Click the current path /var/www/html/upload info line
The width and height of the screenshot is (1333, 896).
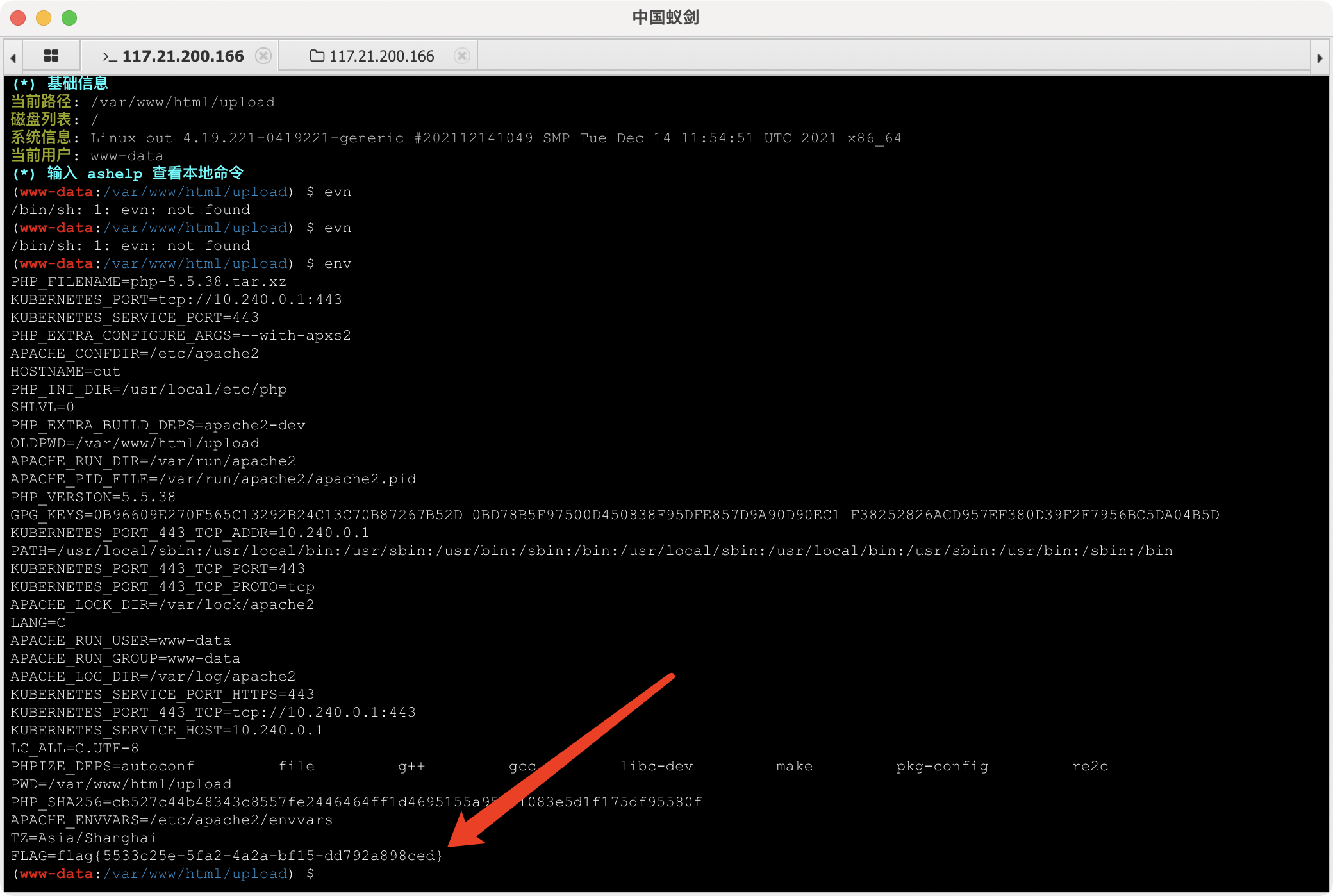(143, 102)
